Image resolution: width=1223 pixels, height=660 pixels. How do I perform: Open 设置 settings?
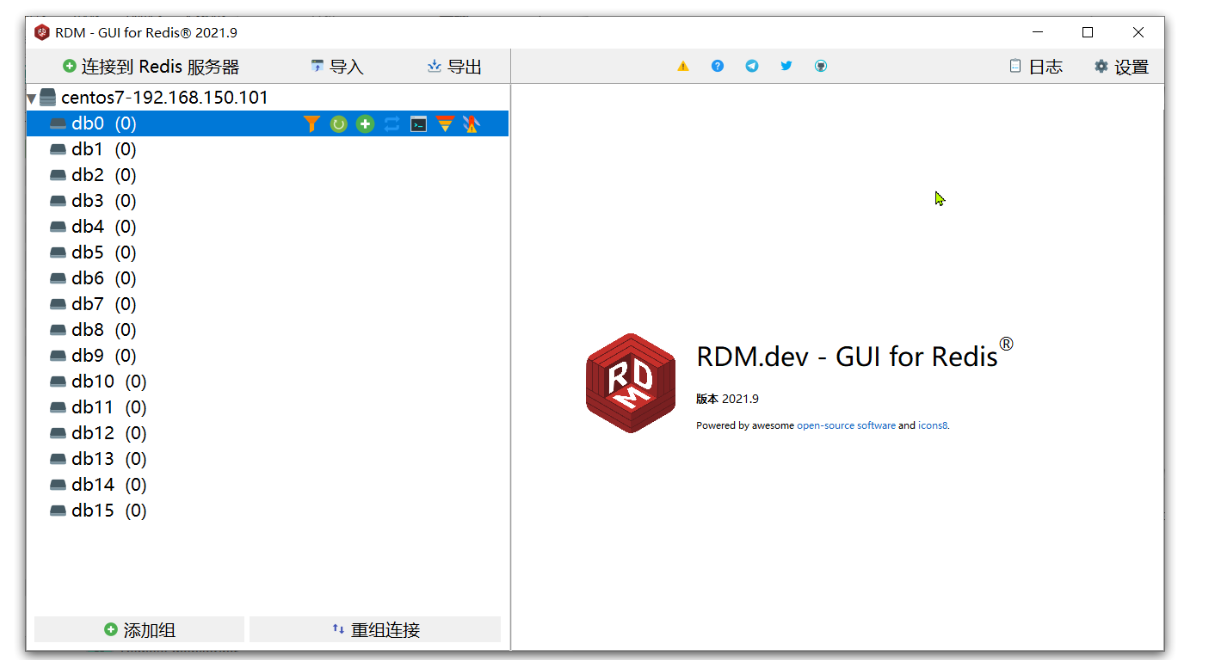click(x=1121, y=67)
